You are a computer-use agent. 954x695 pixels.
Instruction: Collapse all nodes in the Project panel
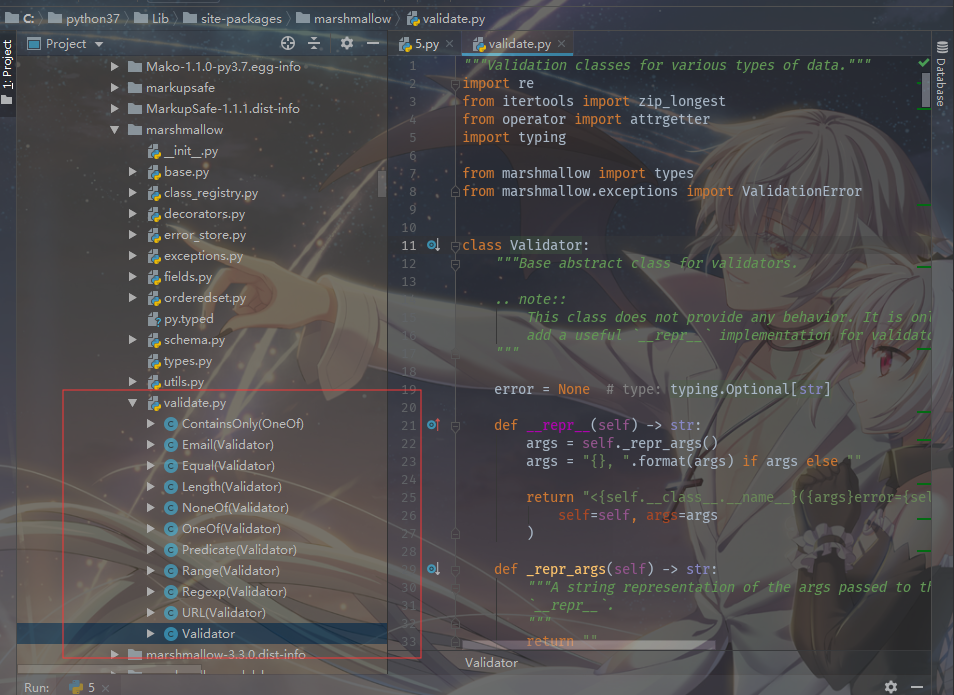314,43
